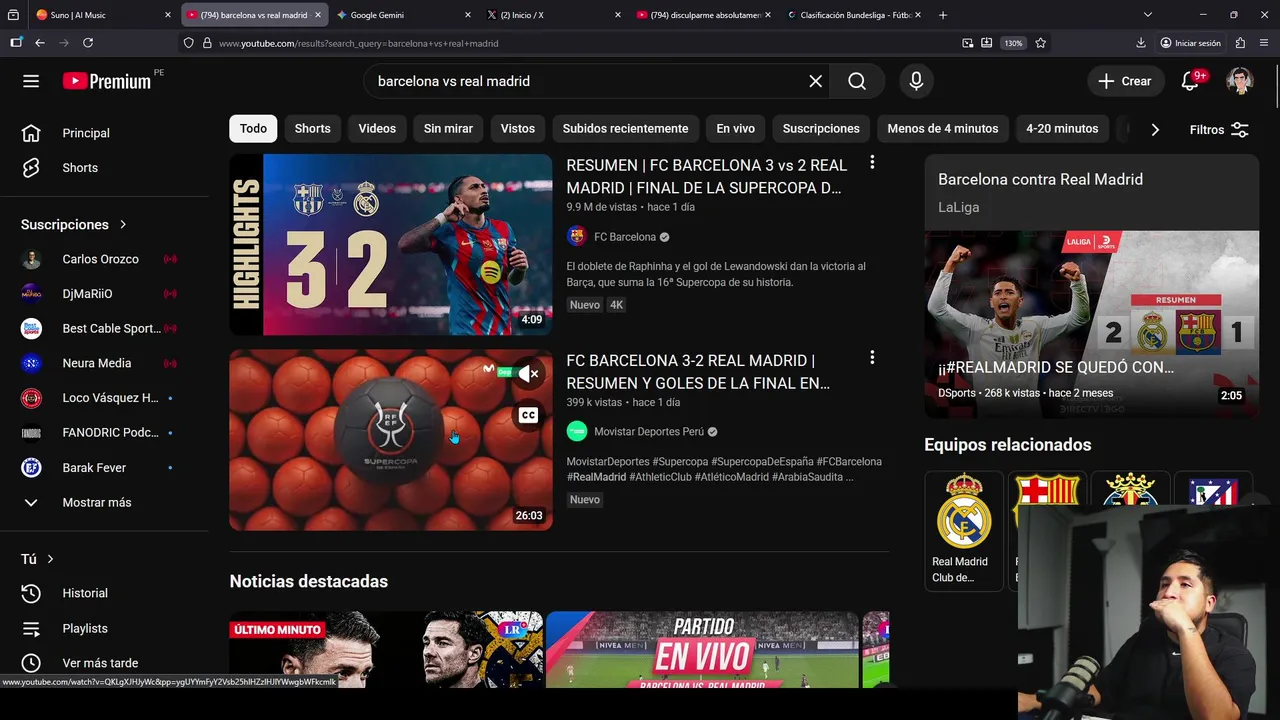Close the Google Gemini tab
The width and height of the screenshot is (1280, 720).
(468, 15)
